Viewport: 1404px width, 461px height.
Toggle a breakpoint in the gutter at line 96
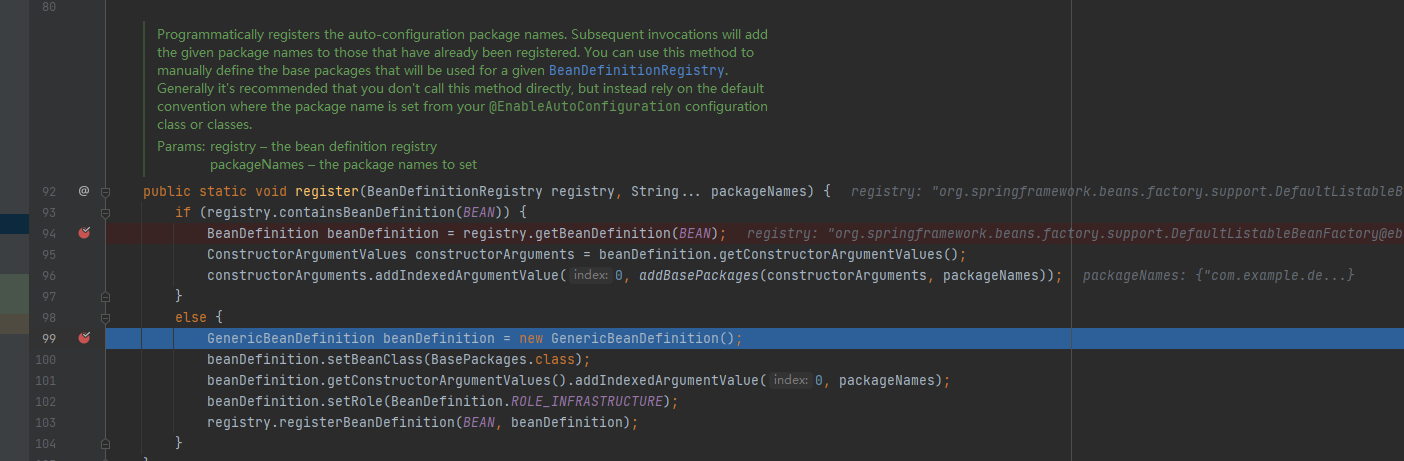(84, 275)
